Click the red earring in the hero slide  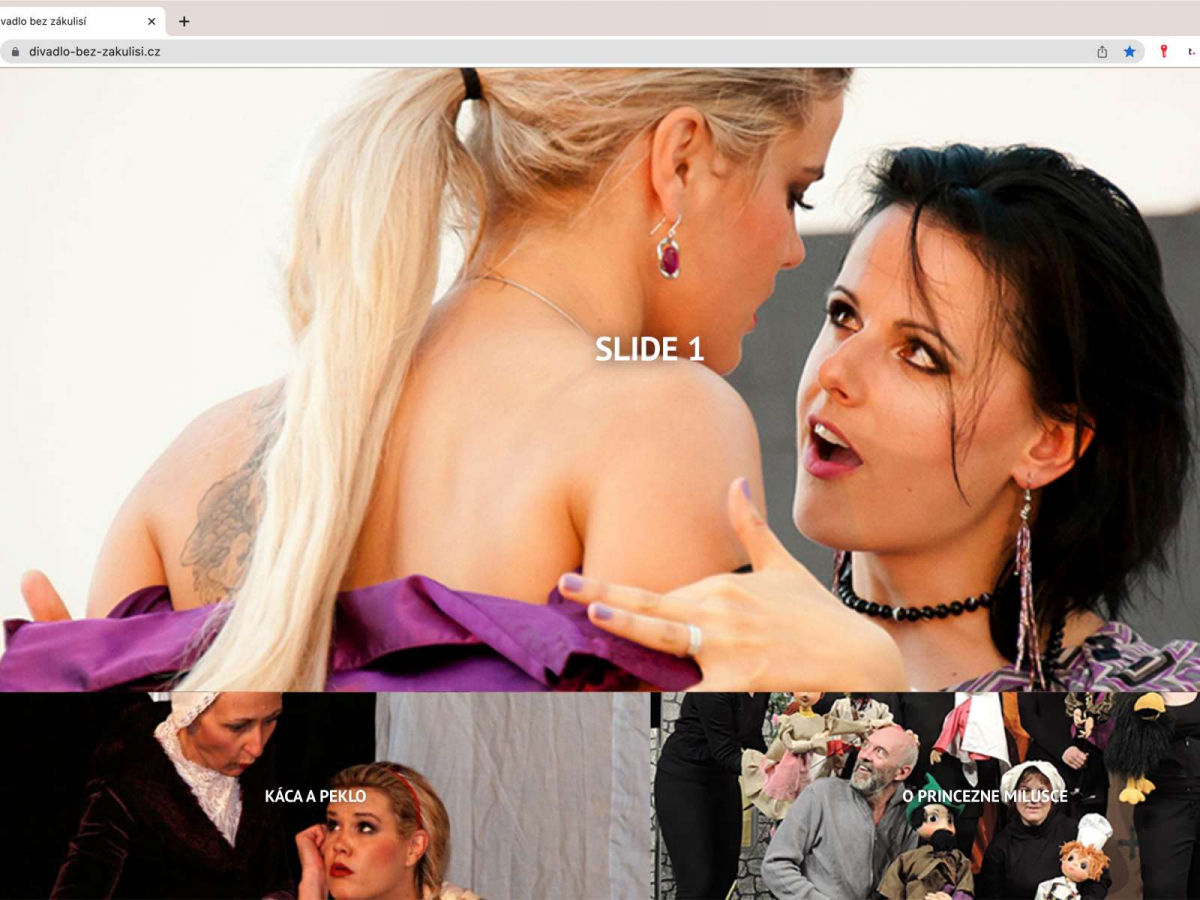[x=668, y=258]
